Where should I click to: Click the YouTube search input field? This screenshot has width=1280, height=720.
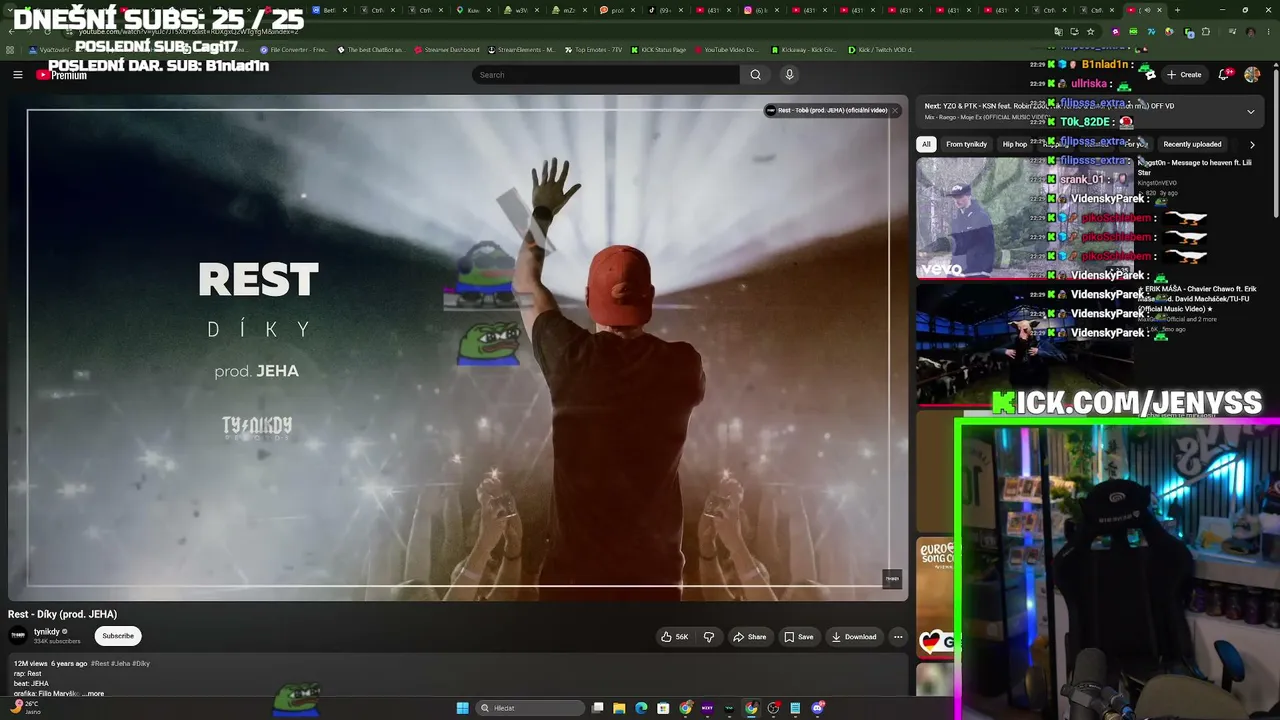click(606, 75)
